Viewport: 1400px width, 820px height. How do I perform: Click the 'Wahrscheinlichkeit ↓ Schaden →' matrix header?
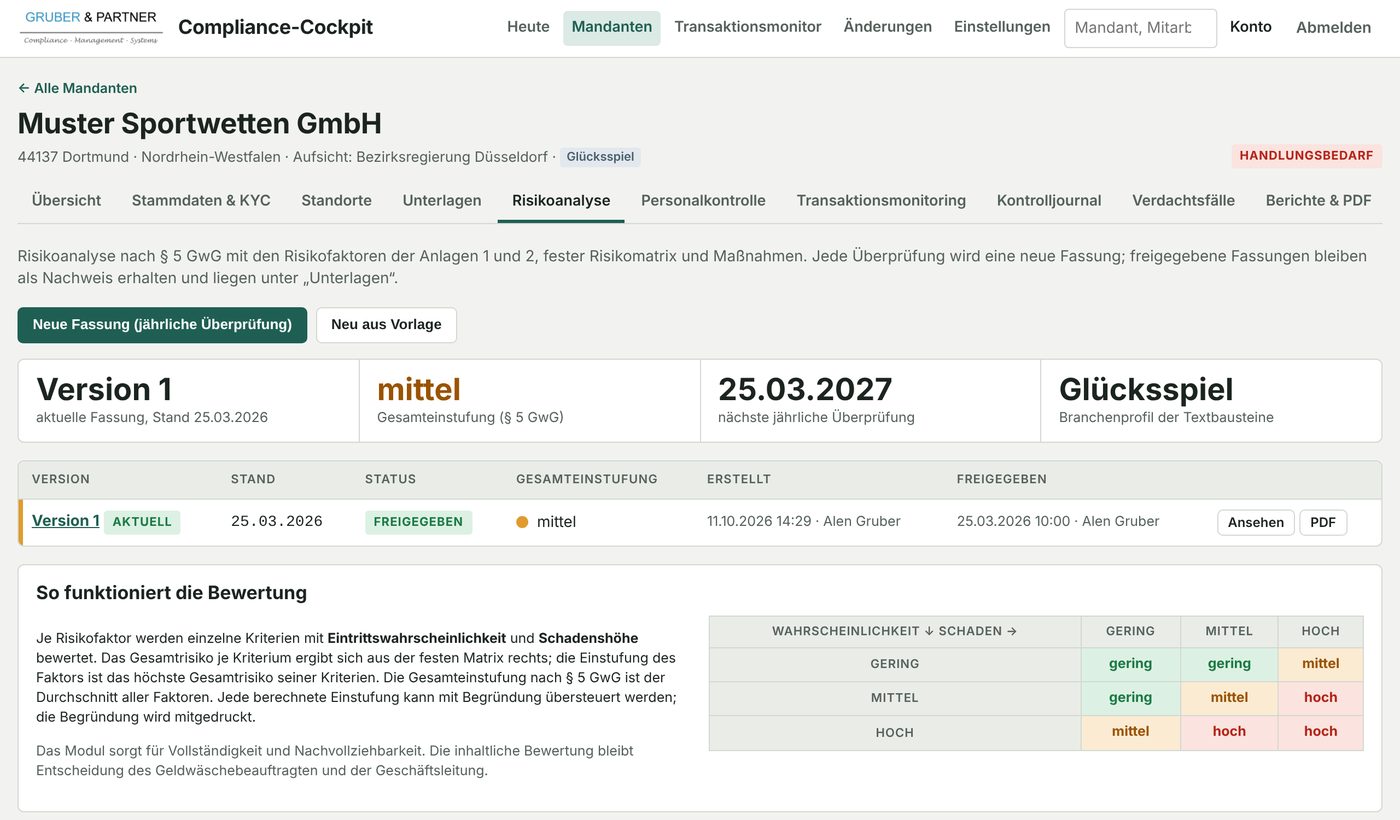tap(895, 631)
